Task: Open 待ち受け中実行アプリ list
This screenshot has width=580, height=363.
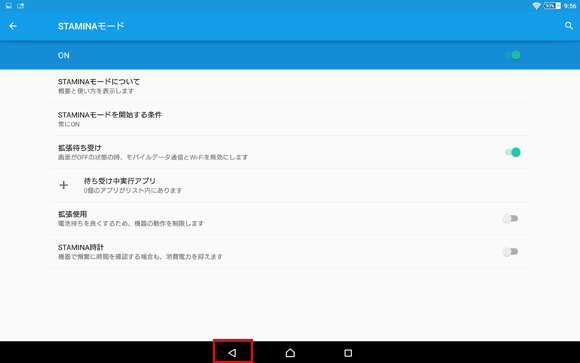Action: pyautogui.click(x=290, y=185)
